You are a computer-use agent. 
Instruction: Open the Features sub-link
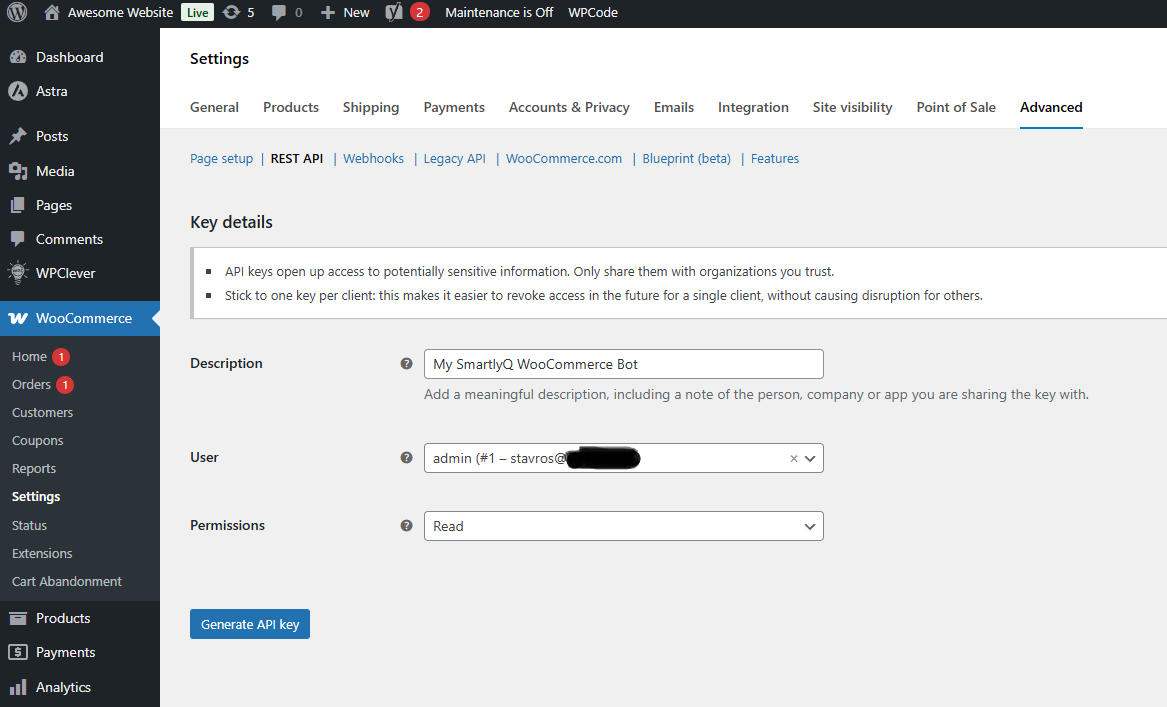click(x=775, y=159)
